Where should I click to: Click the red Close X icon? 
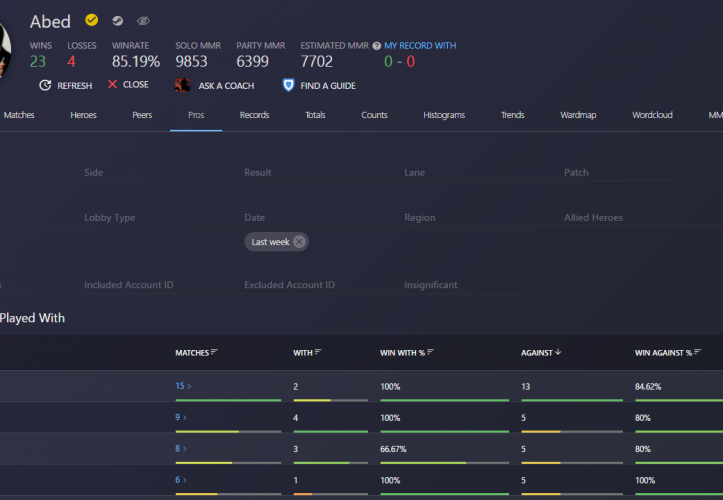pyautogui.click(x=113, y=85)
